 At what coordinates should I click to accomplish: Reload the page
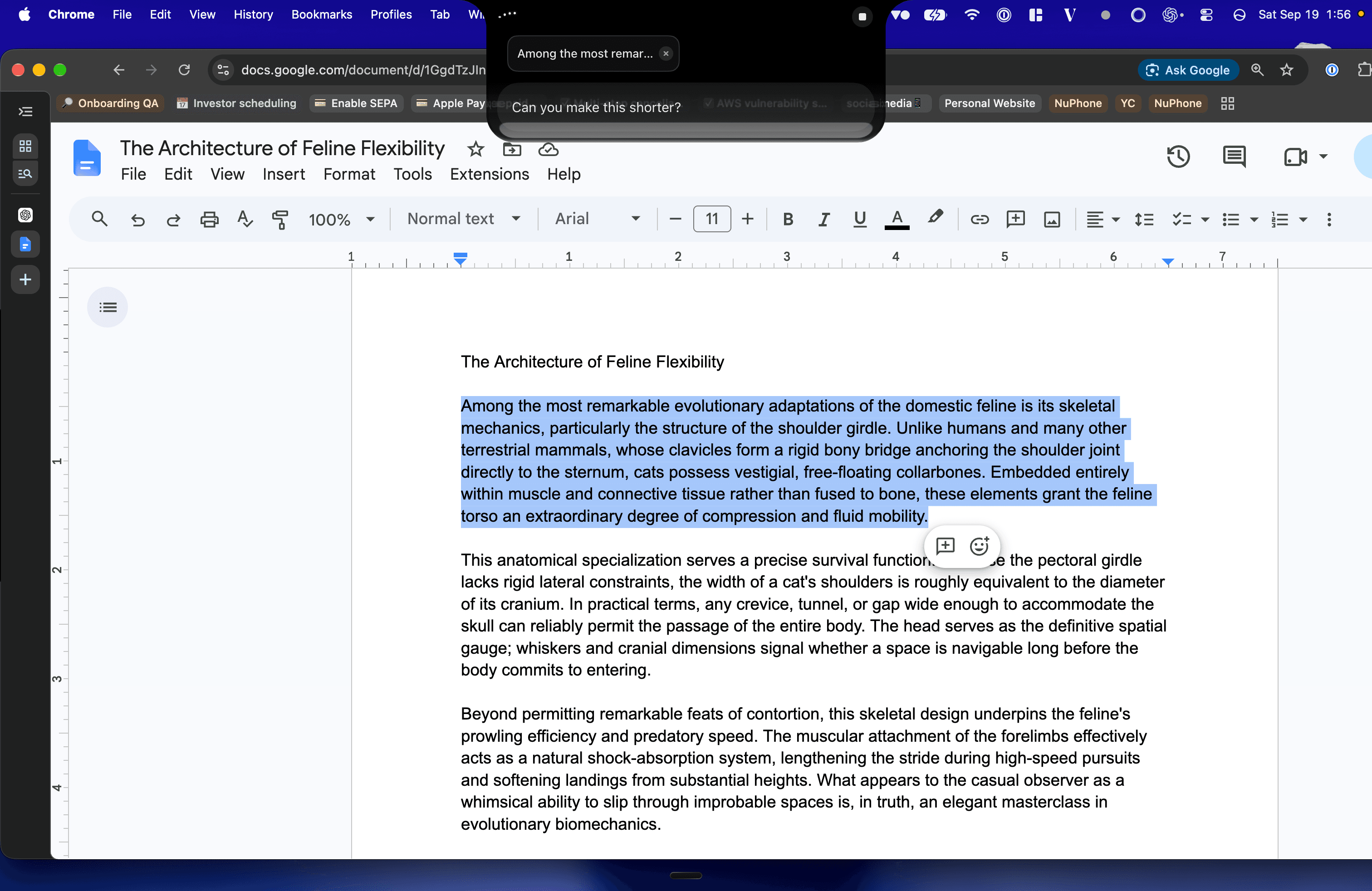pyautogui.click(x=185, y=70)
